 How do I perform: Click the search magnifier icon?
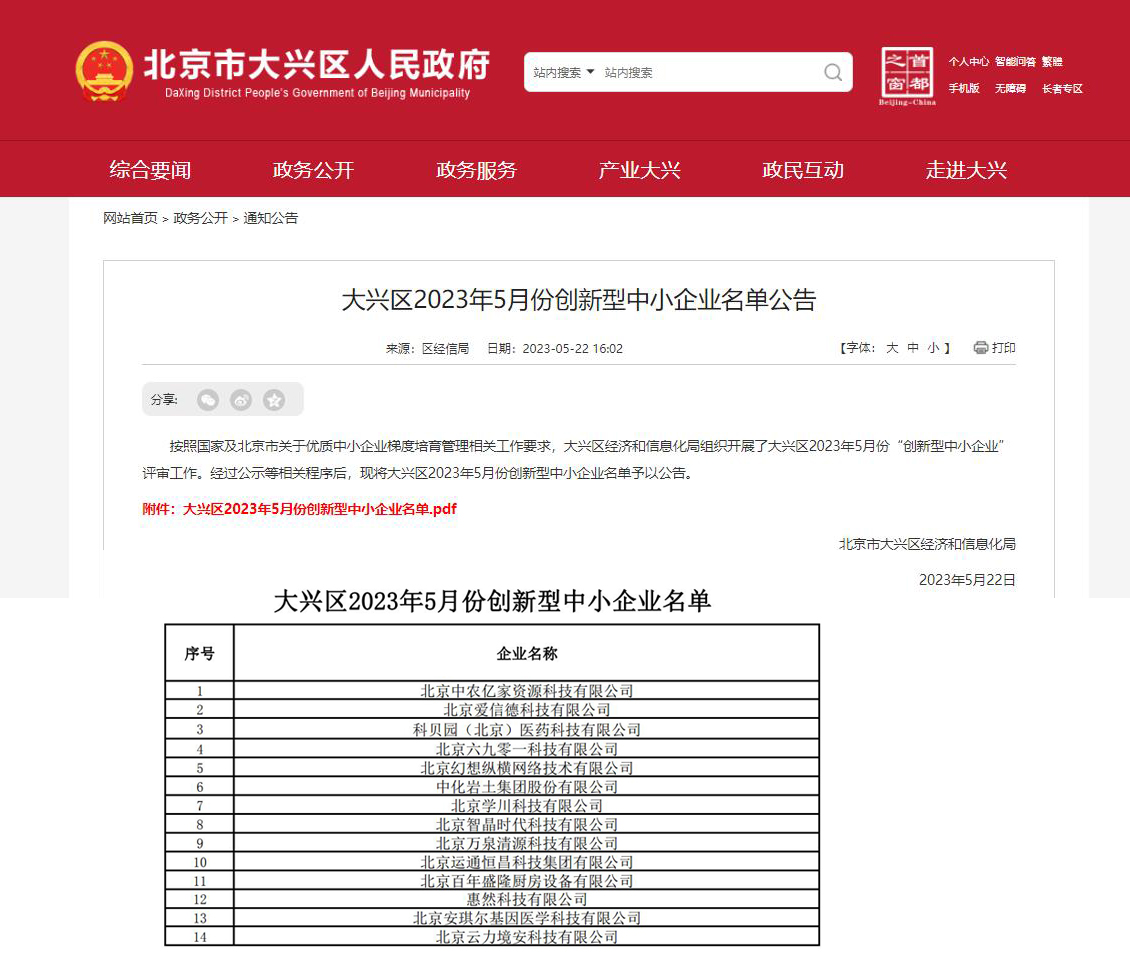pyautogui.click(x=833, y=72)
